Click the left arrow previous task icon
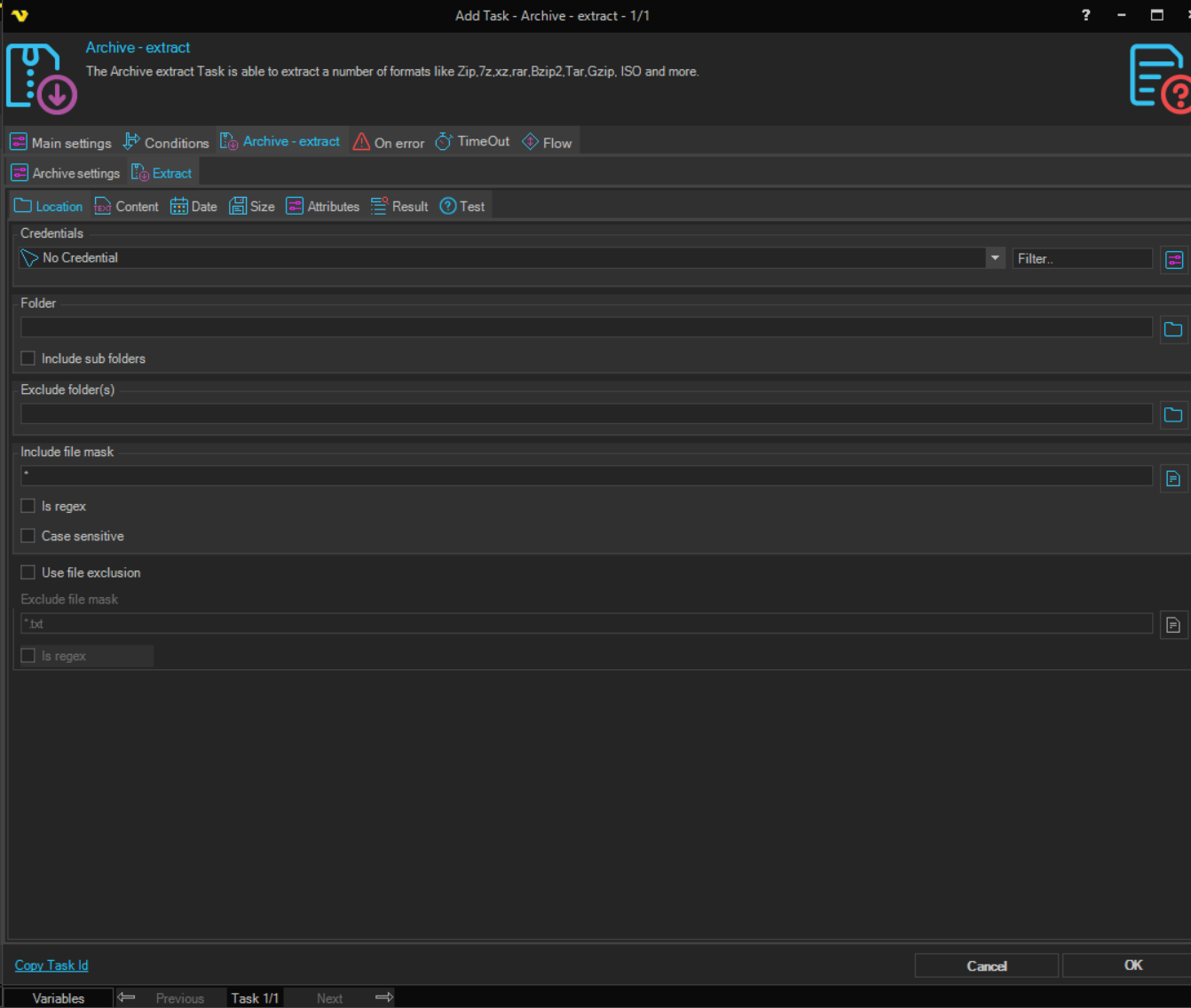 (126, 997)
